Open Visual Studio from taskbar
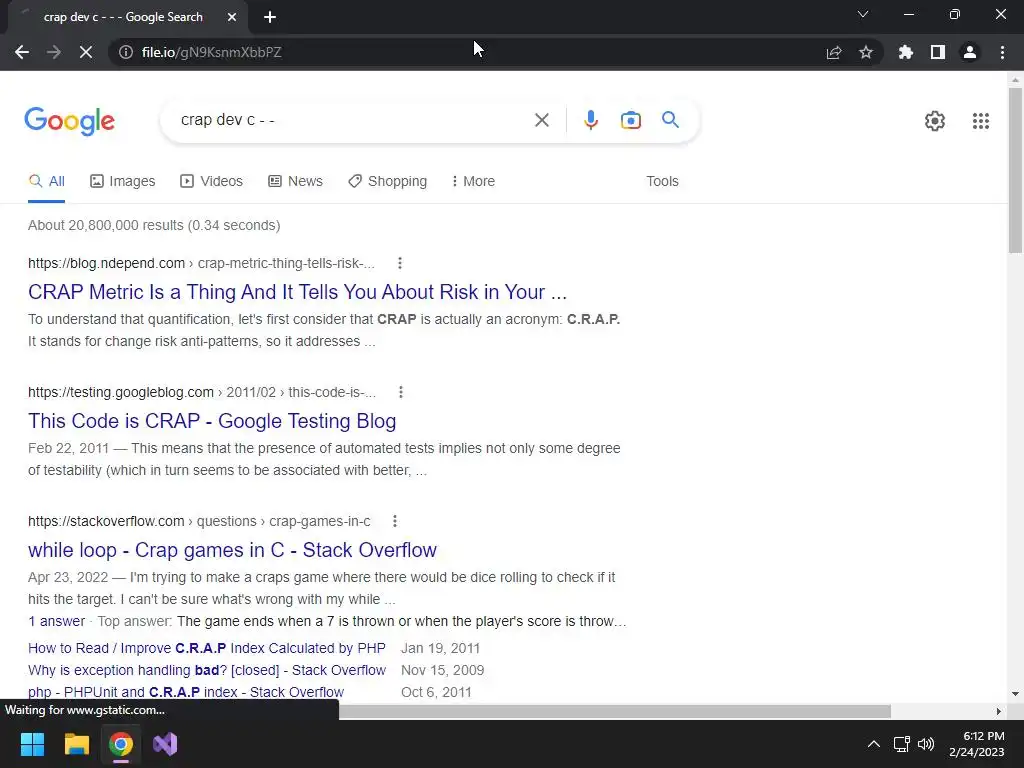Screen dimensions: 1024x768 (x=165, y=744)
